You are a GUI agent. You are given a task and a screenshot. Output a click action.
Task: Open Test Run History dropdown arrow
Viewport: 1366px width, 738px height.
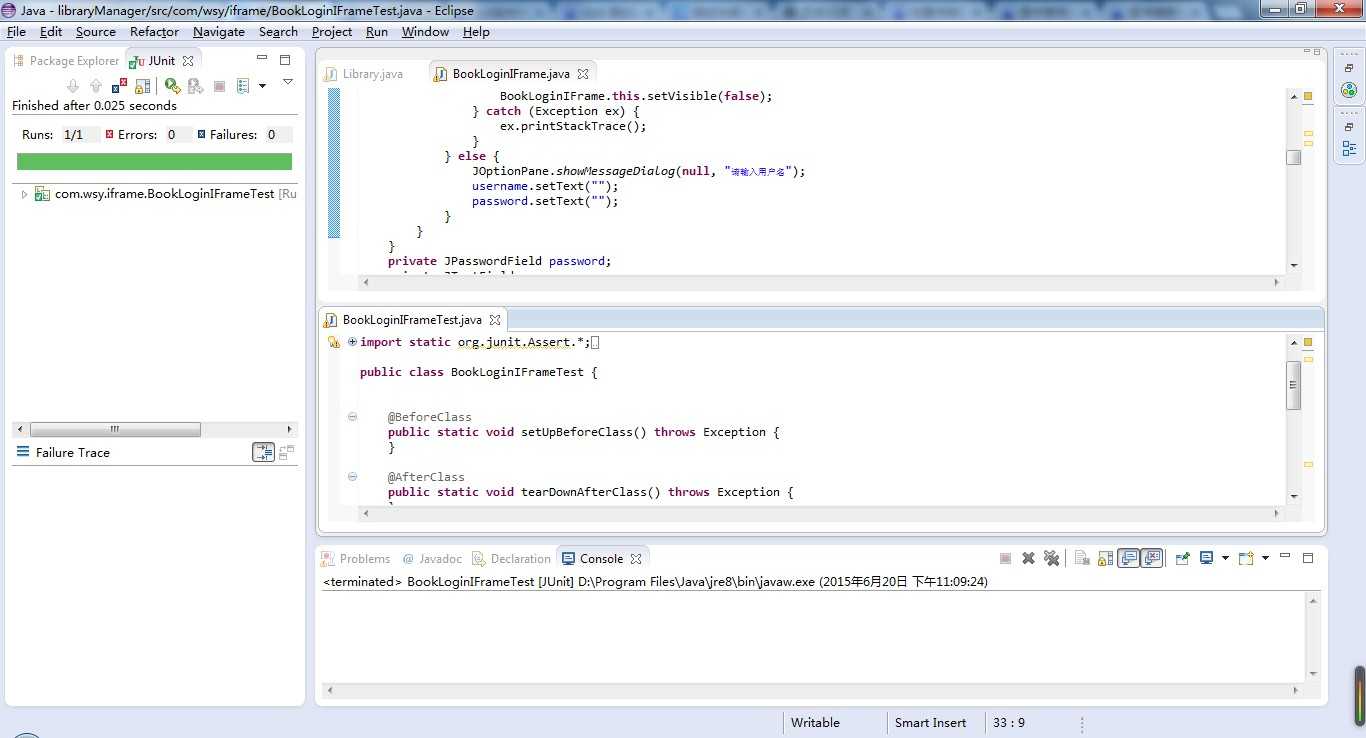coord(262,86)
